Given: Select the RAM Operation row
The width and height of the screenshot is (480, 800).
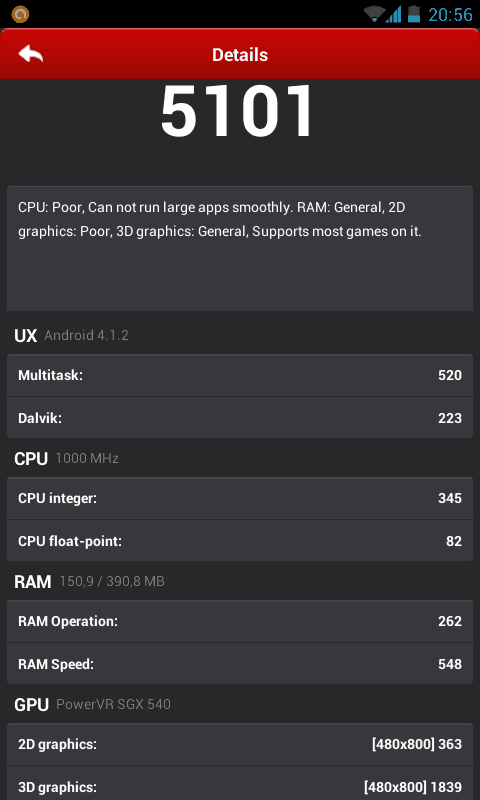Looking at the screenshot, I should (240, 621).
